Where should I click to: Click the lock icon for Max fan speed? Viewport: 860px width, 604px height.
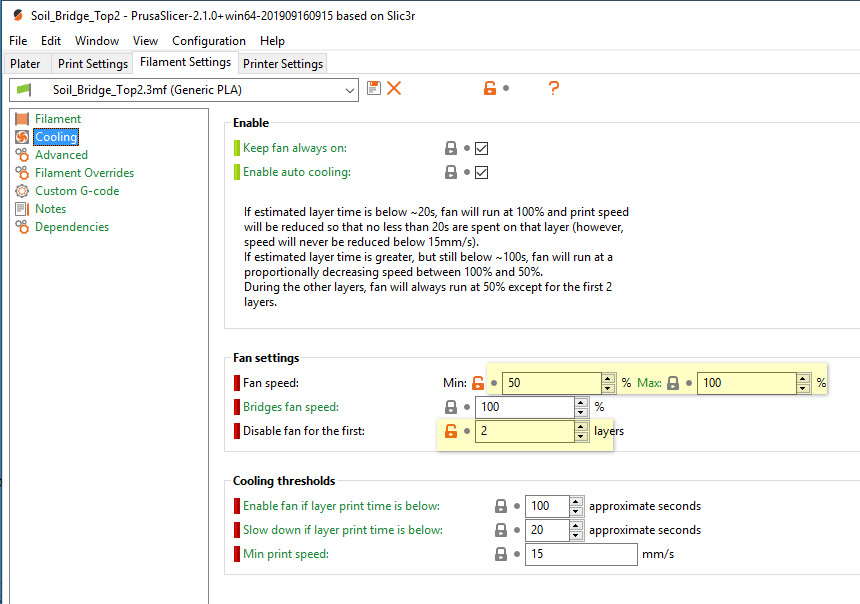click(x=673, y=383)
